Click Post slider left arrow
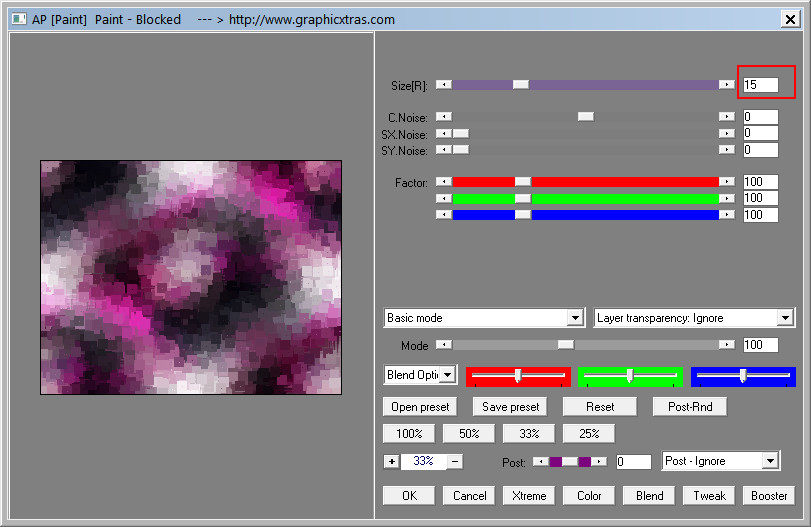 (540, 461)
